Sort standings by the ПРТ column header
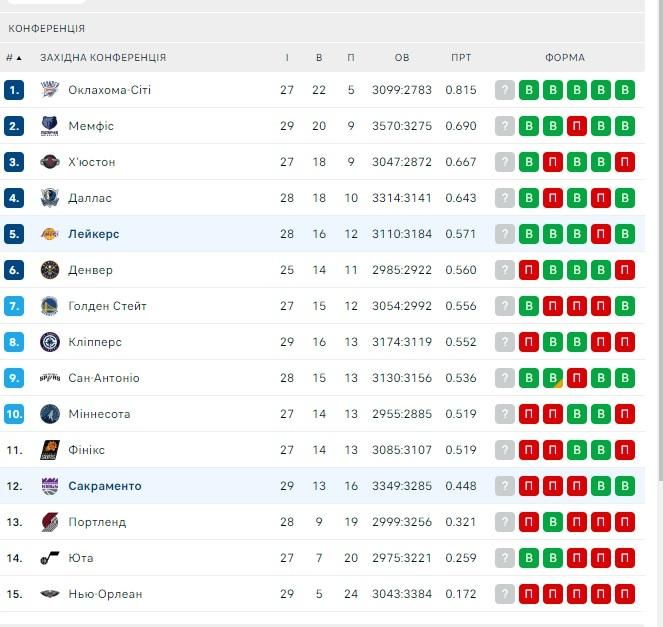 point(461,57)
